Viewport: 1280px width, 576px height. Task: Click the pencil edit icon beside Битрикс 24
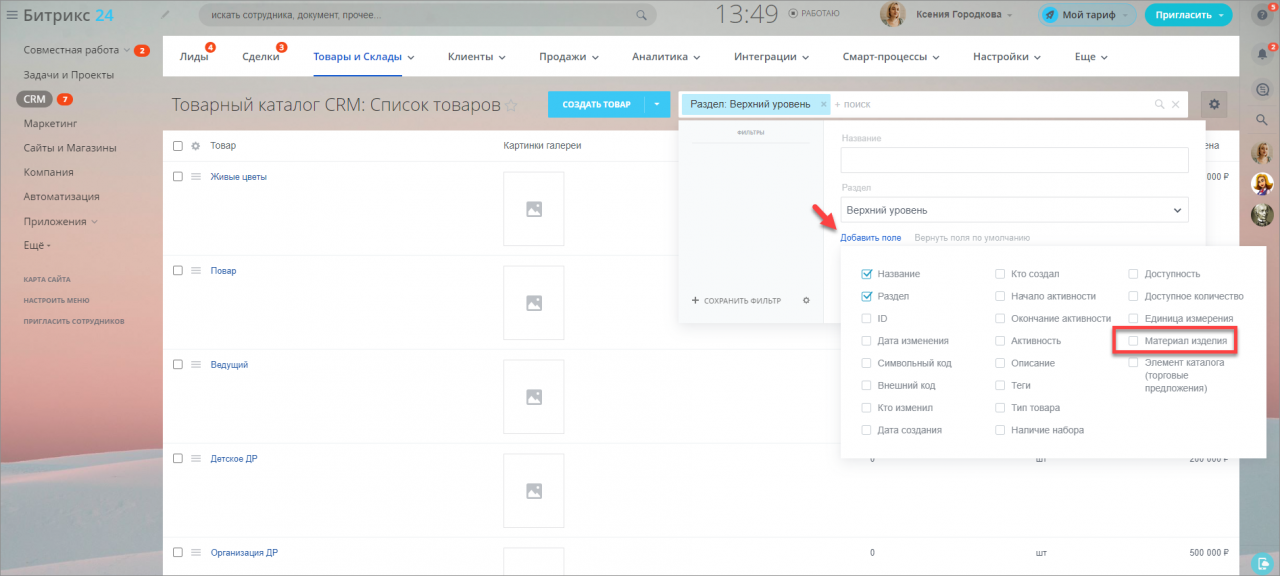pos(165,14)
